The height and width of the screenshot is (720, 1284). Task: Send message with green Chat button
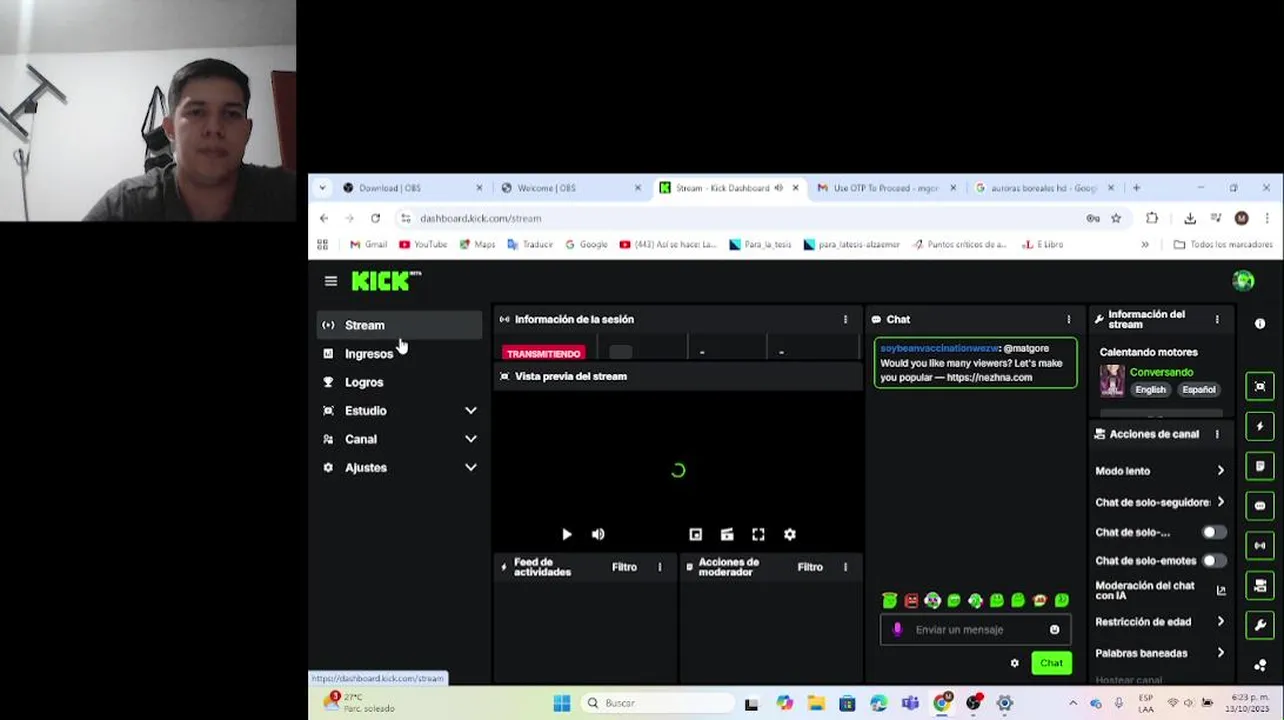(1051, 663)
